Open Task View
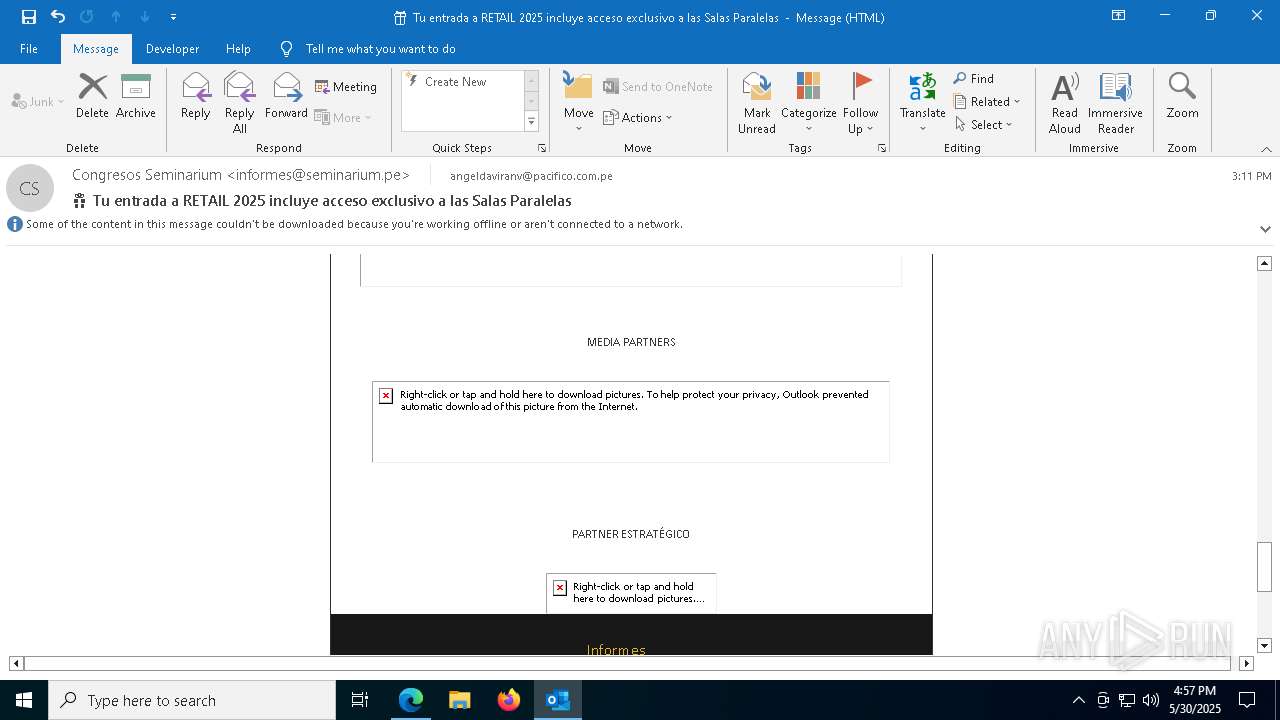The width and height of the screenshot is (1280, 720). click(x=360, y=700)
